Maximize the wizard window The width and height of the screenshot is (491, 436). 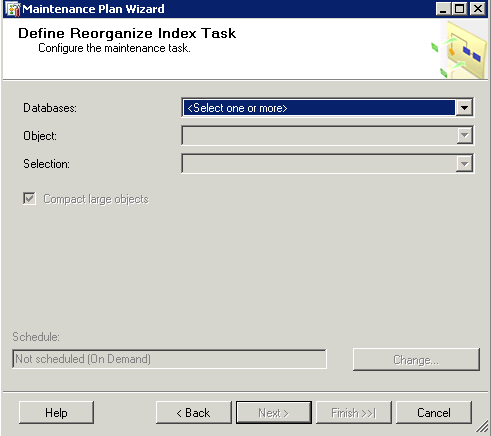(x=460, y=9)
